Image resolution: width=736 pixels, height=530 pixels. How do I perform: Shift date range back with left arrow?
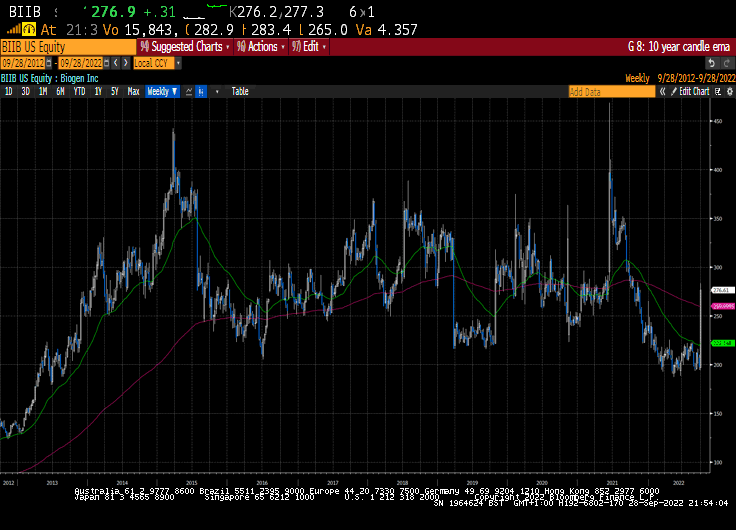point(116,63)
